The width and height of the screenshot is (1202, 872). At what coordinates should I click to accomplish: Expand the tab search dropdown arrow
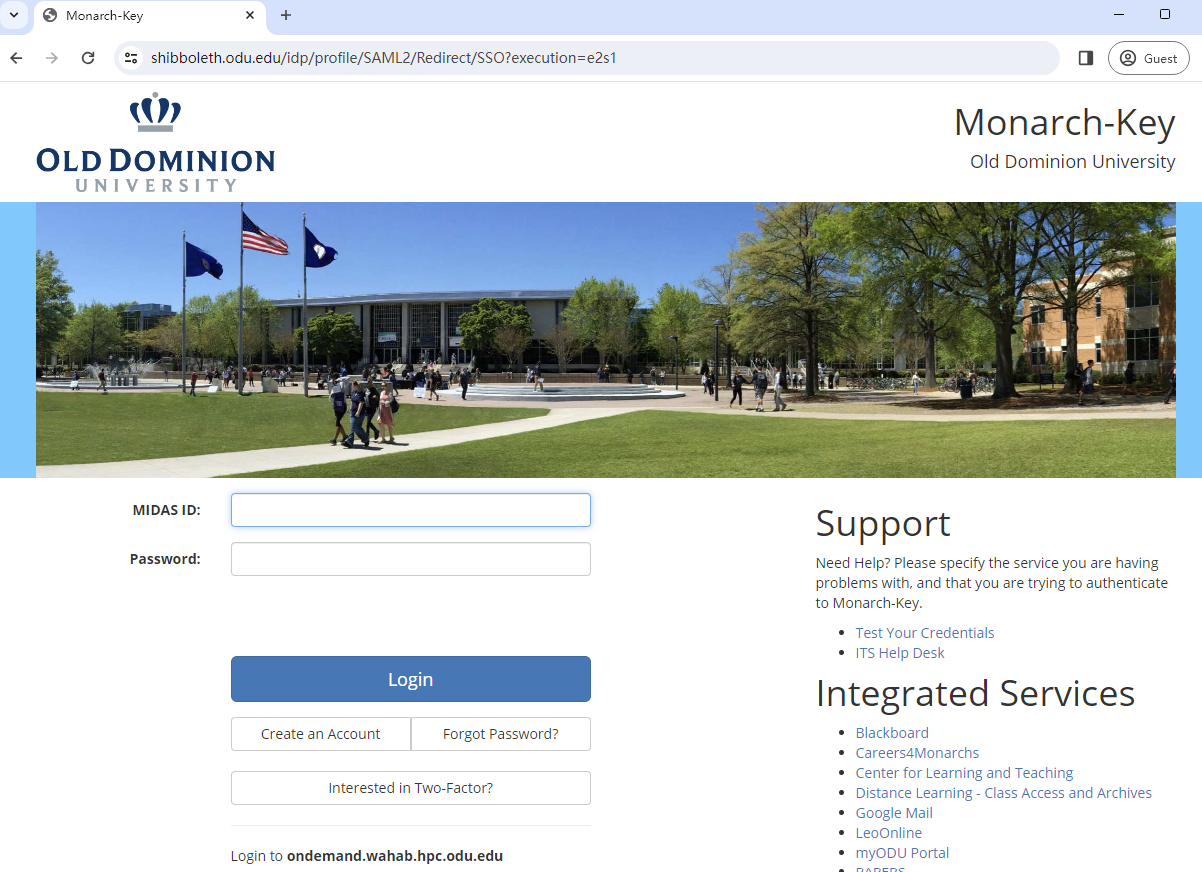(x=14, y=15)
